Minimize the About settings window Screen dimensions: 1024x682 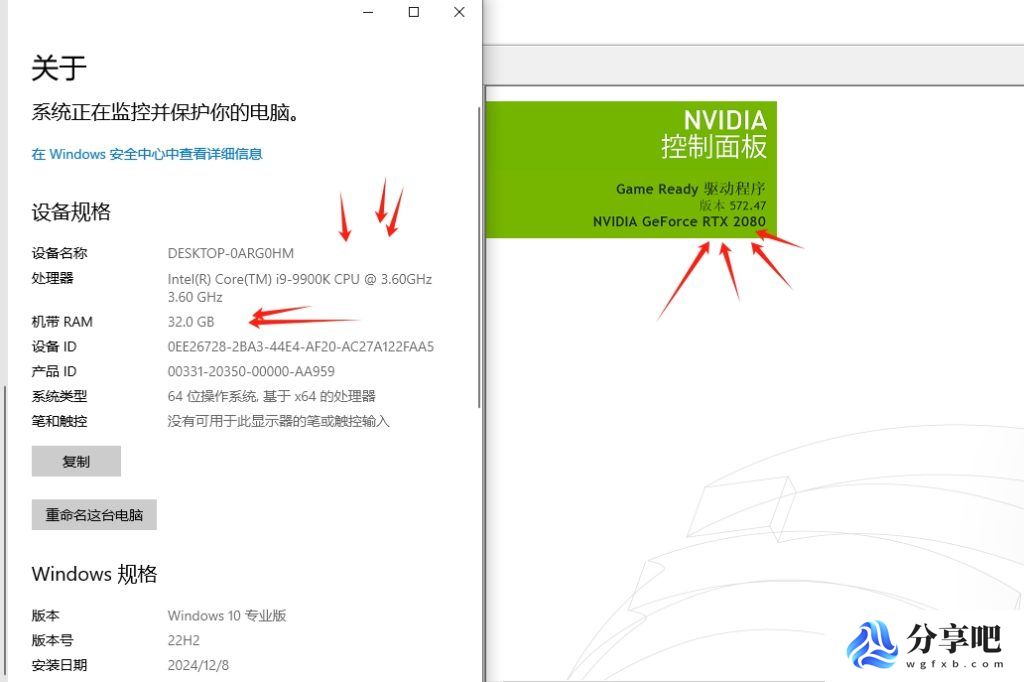tap(368, 12)
